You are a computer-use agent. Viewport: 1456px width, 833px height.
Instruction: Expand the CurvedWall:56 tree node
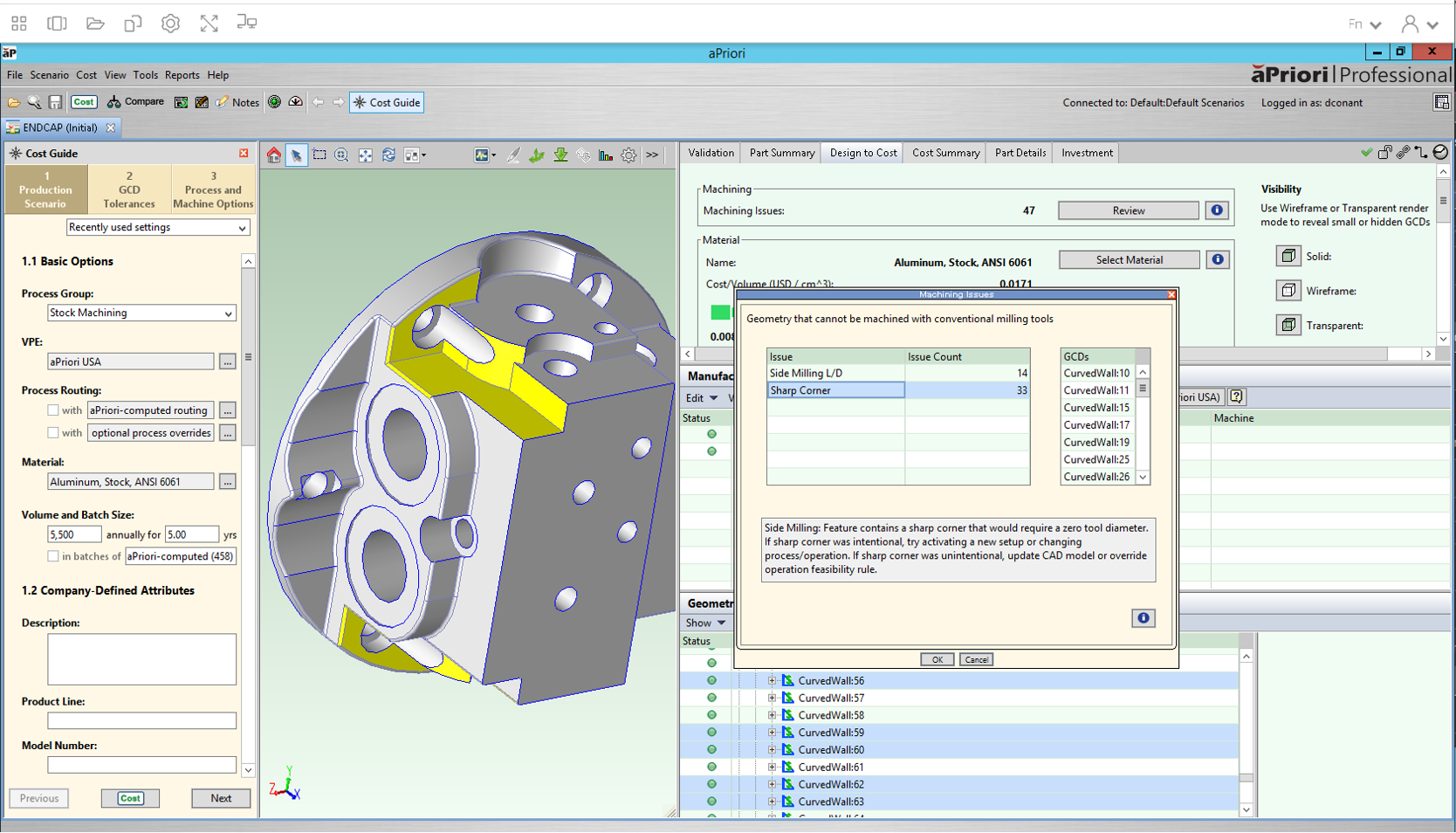[772, 681]
